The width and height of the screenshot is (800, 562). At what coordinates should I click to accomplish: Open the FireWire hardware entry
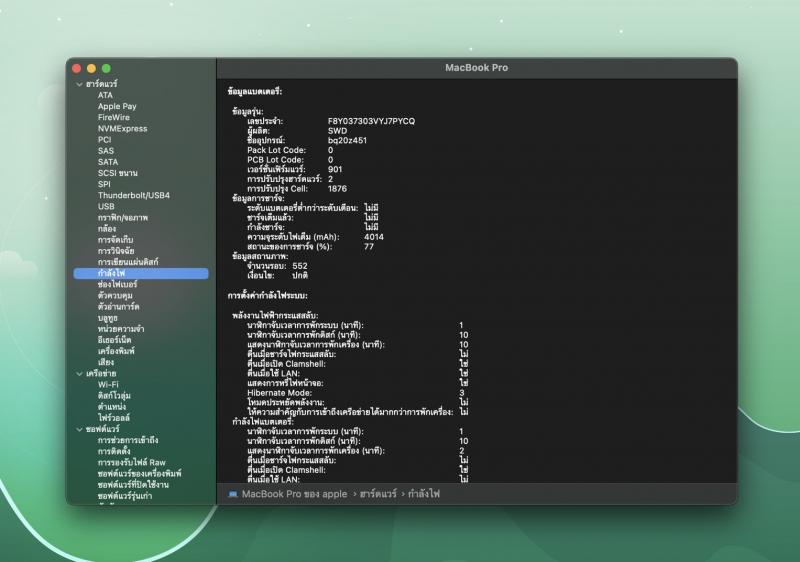(113, 117)
